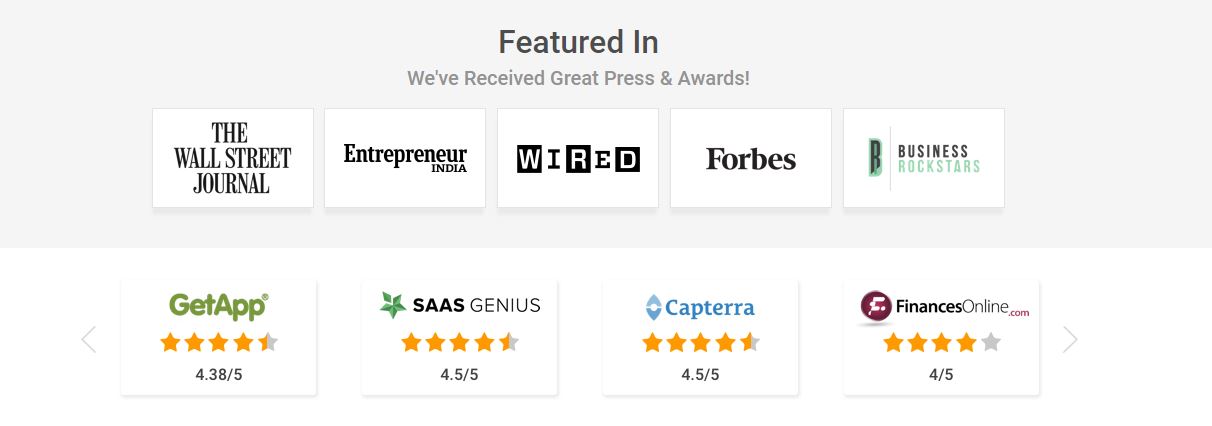
Task: Click the Forbes logo card
Action: [x=751, y=159]
